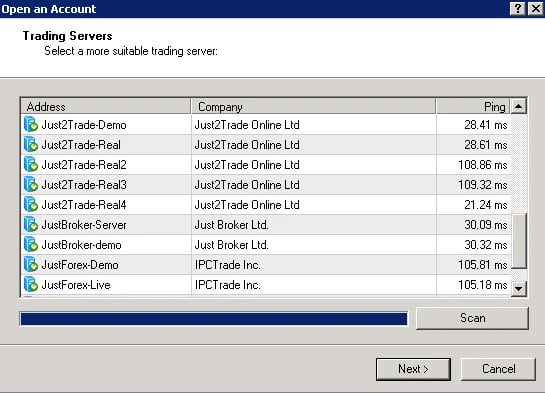The width and height of the screenshot is (545, 393).
Task: Open the help question mark button
Action: 518,9
